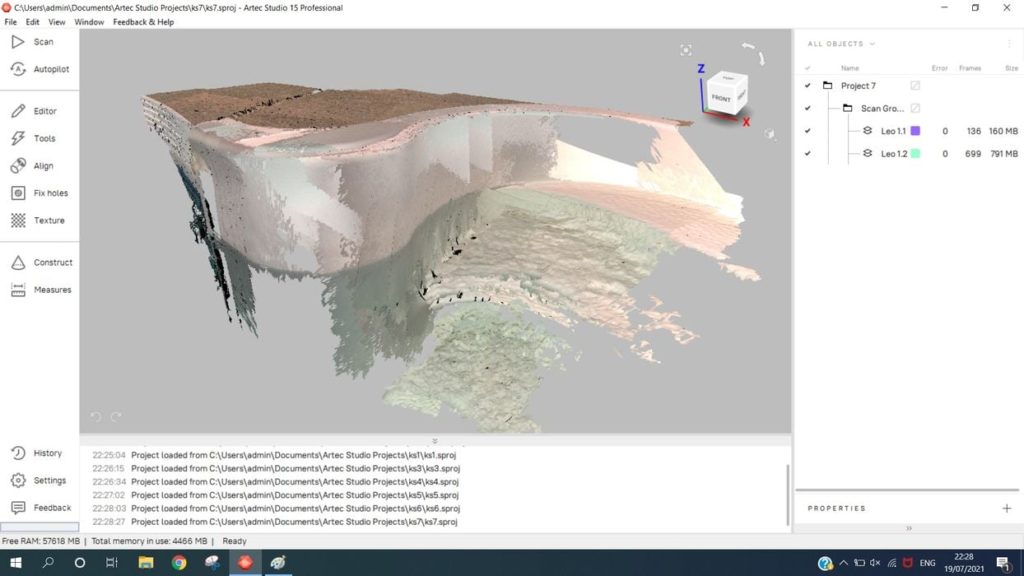Expand Properties panel with plus icon
This screenshot has height=576, width=1024.
tap(1006, 508)
